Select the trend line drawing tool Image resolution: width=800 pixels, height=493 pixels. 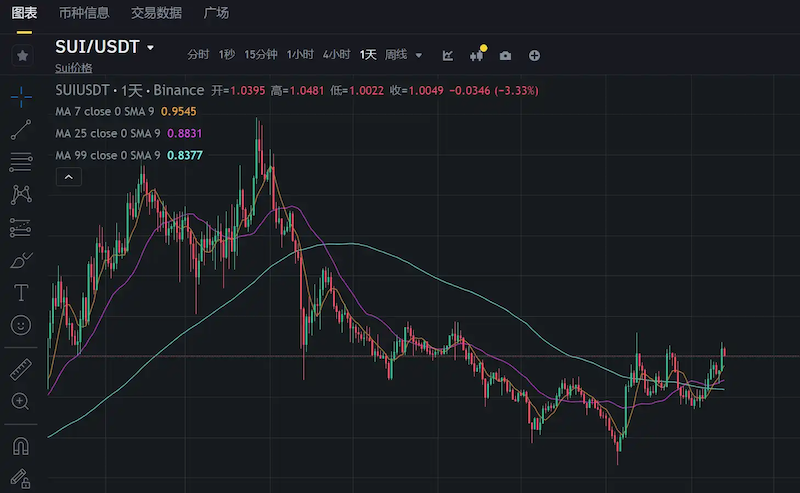pyautogui.click(x=20, y=129)
